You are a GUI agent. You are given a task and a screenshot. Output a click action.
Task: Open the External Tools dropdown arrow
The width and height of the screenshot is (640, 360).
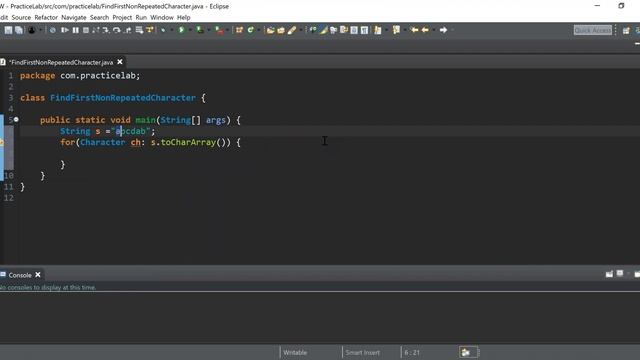[227, 30]
